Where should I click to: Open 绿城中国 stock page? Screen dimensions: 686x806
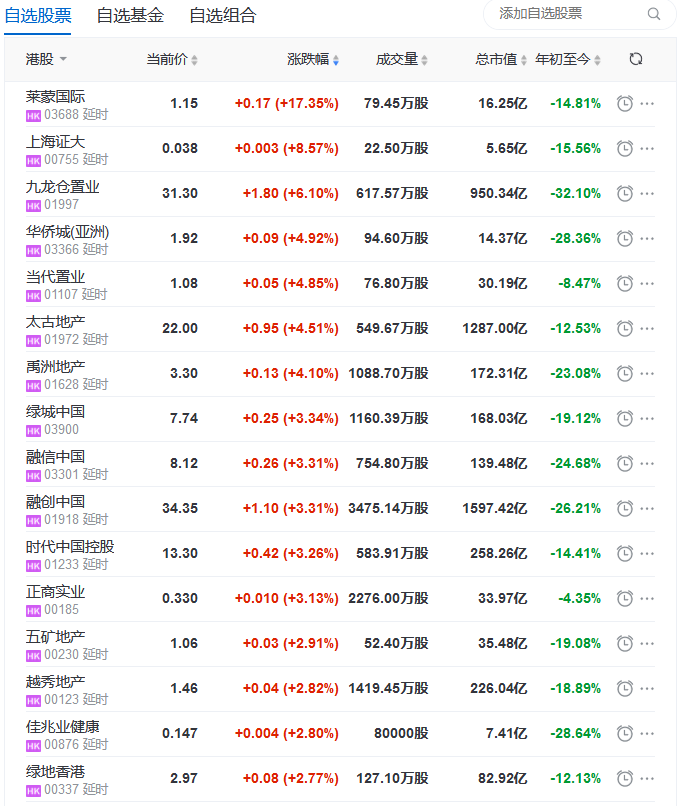55,412
